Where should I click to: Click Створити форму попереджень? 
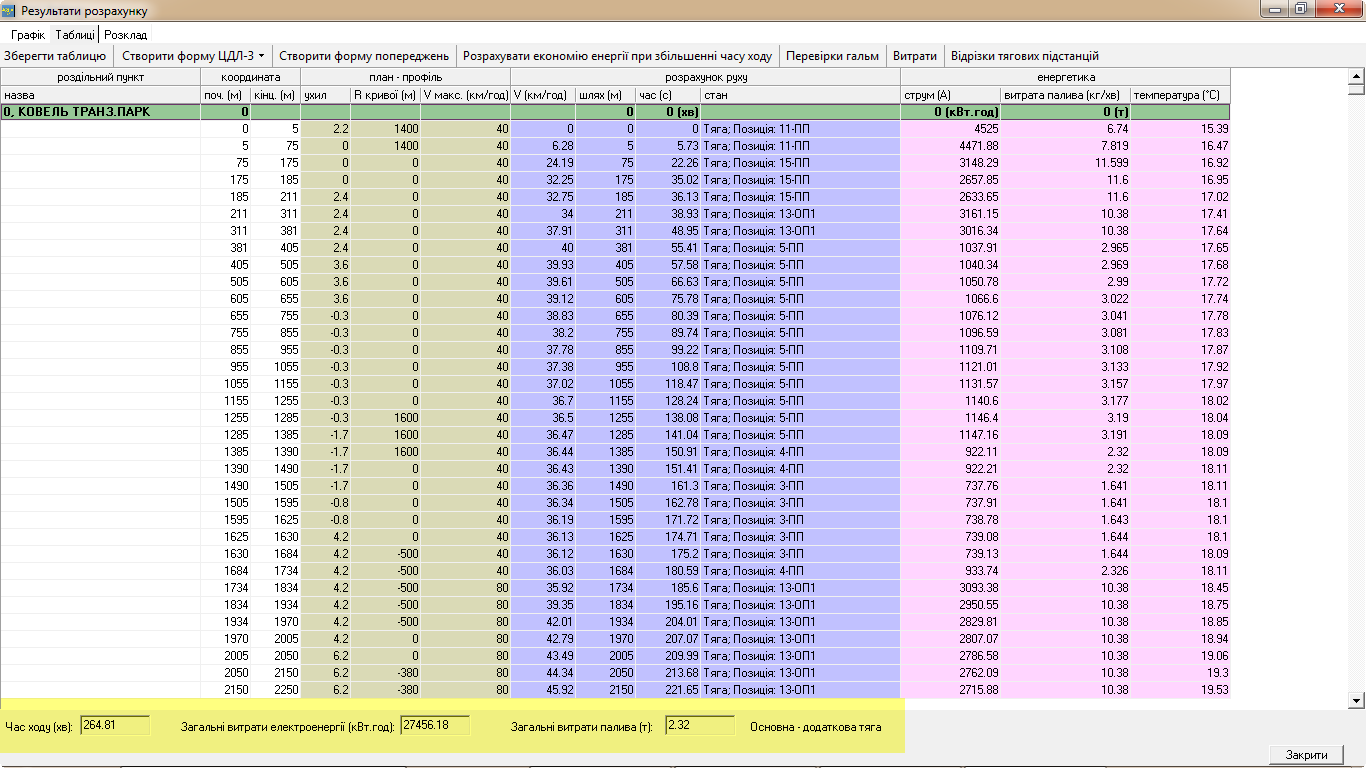point(364,56)
